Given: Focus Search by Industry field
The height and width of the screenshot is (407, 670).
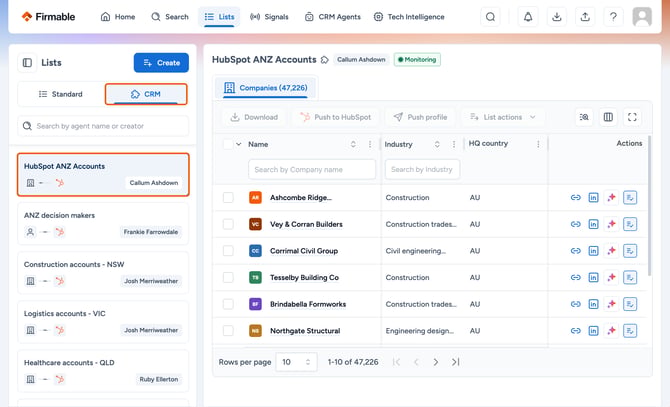Looking at the screenshot, I should [x=422, y=170].
